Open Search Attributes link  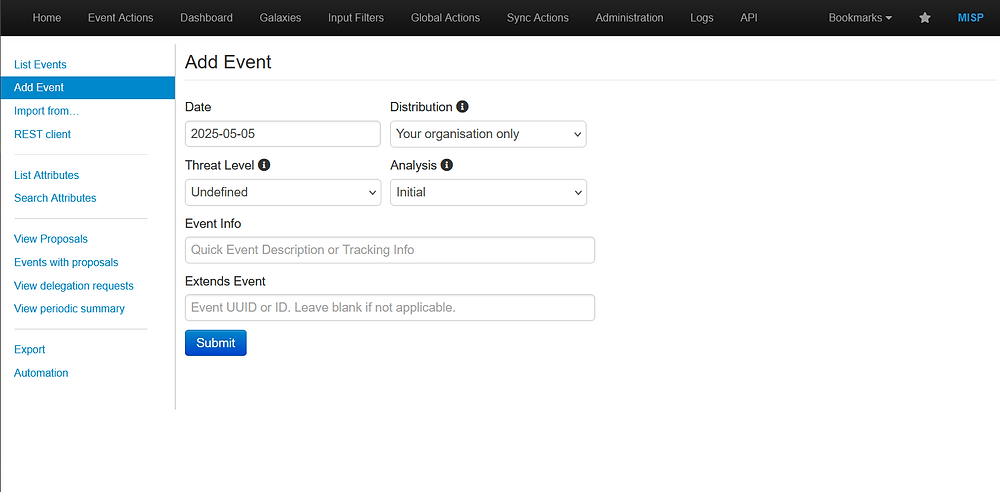click(55, 198)
